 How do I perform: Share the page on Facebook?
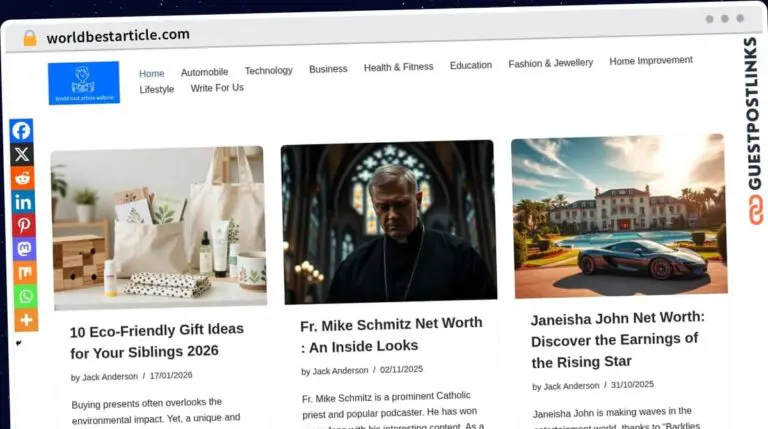pyautogui.click(x=22, y=131)
